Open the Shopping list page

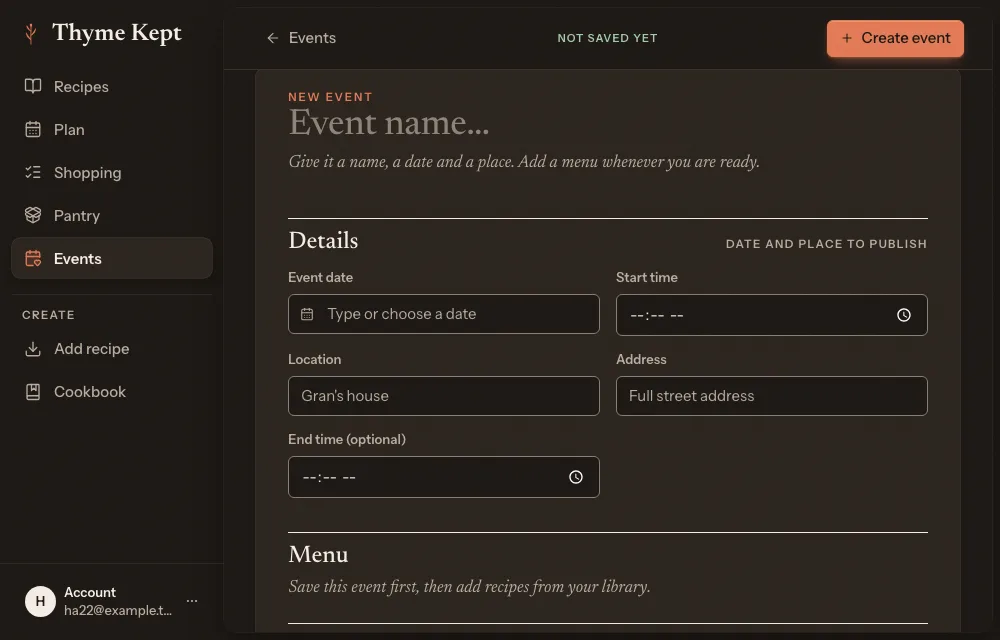tap(112, 172)
